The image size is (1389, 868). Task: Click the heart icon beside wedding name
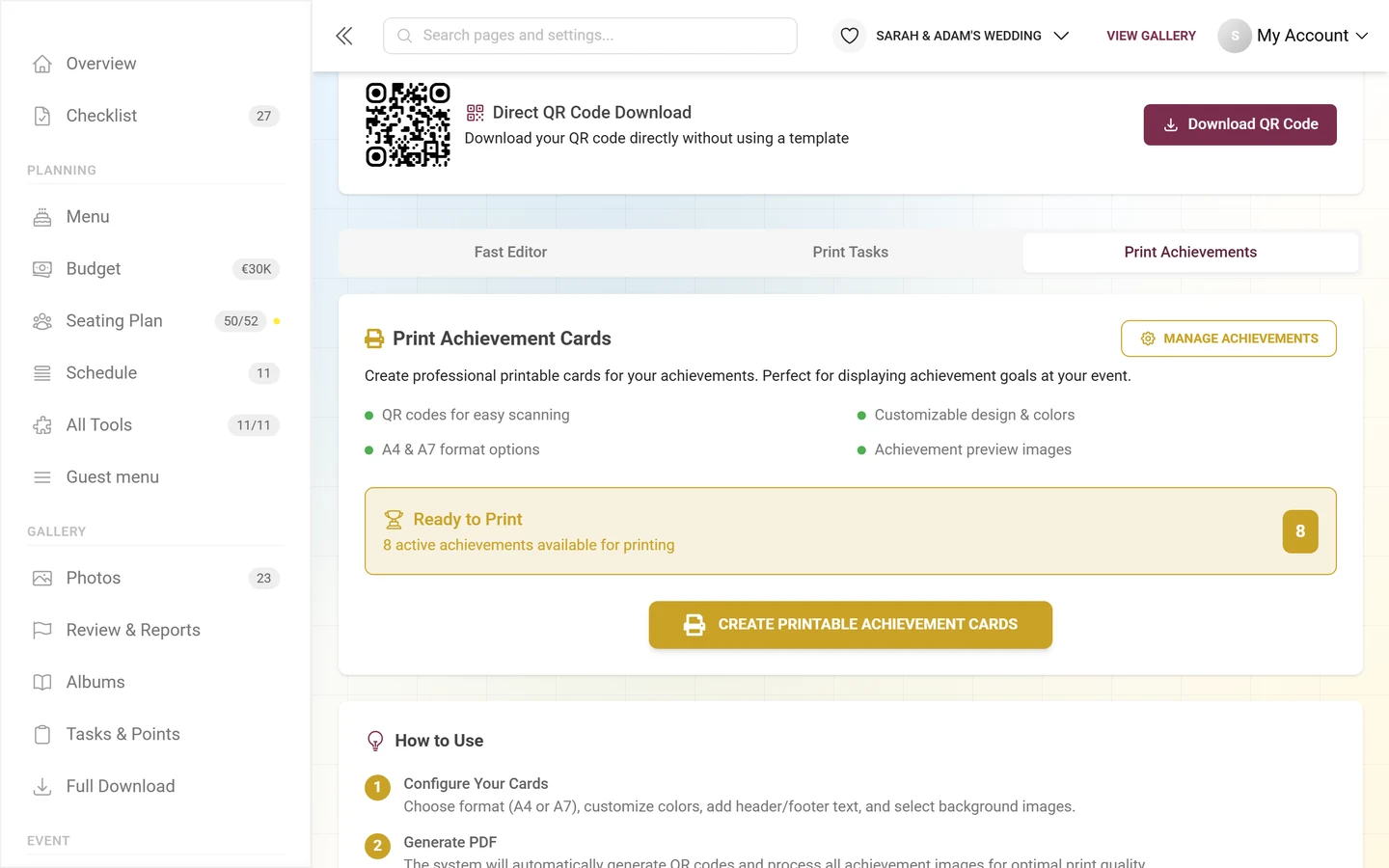point(850,36)
